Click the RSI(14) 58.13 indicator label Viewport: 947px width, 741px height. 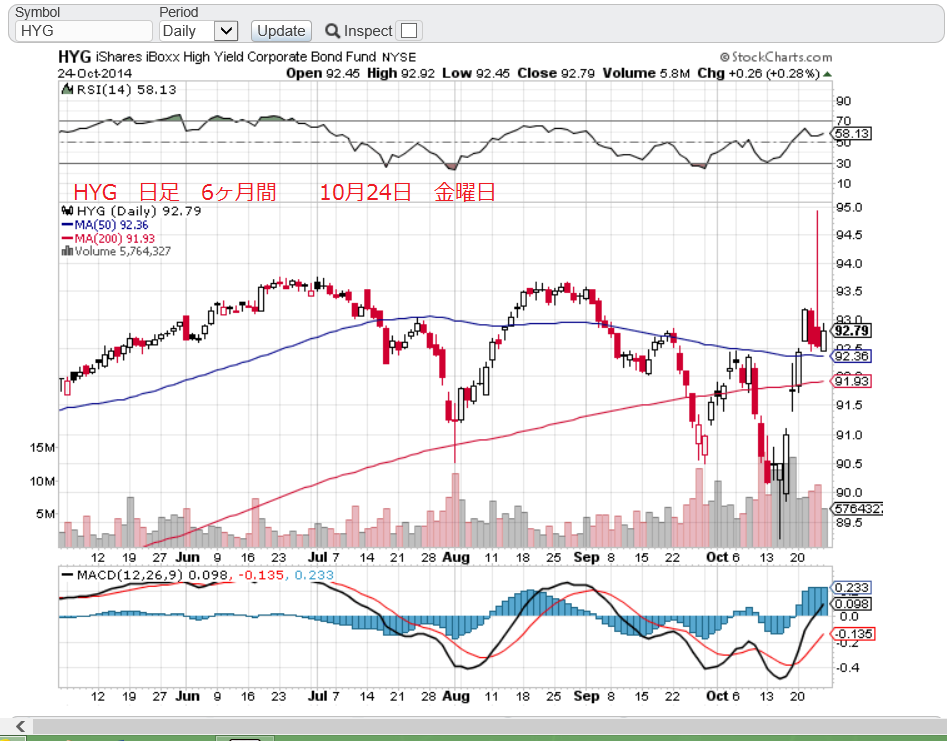pyautogui.click(x=127, y=90)
